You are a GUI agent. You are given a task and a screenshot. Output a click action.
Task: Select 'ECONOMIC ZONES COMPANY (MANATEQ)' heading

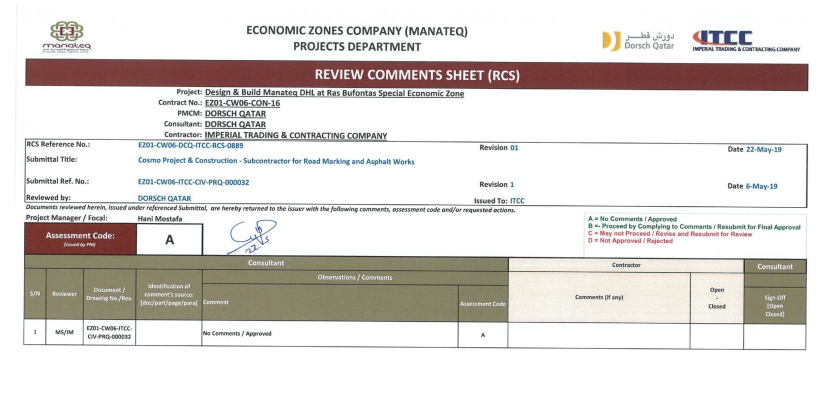(x=357, y=31)
